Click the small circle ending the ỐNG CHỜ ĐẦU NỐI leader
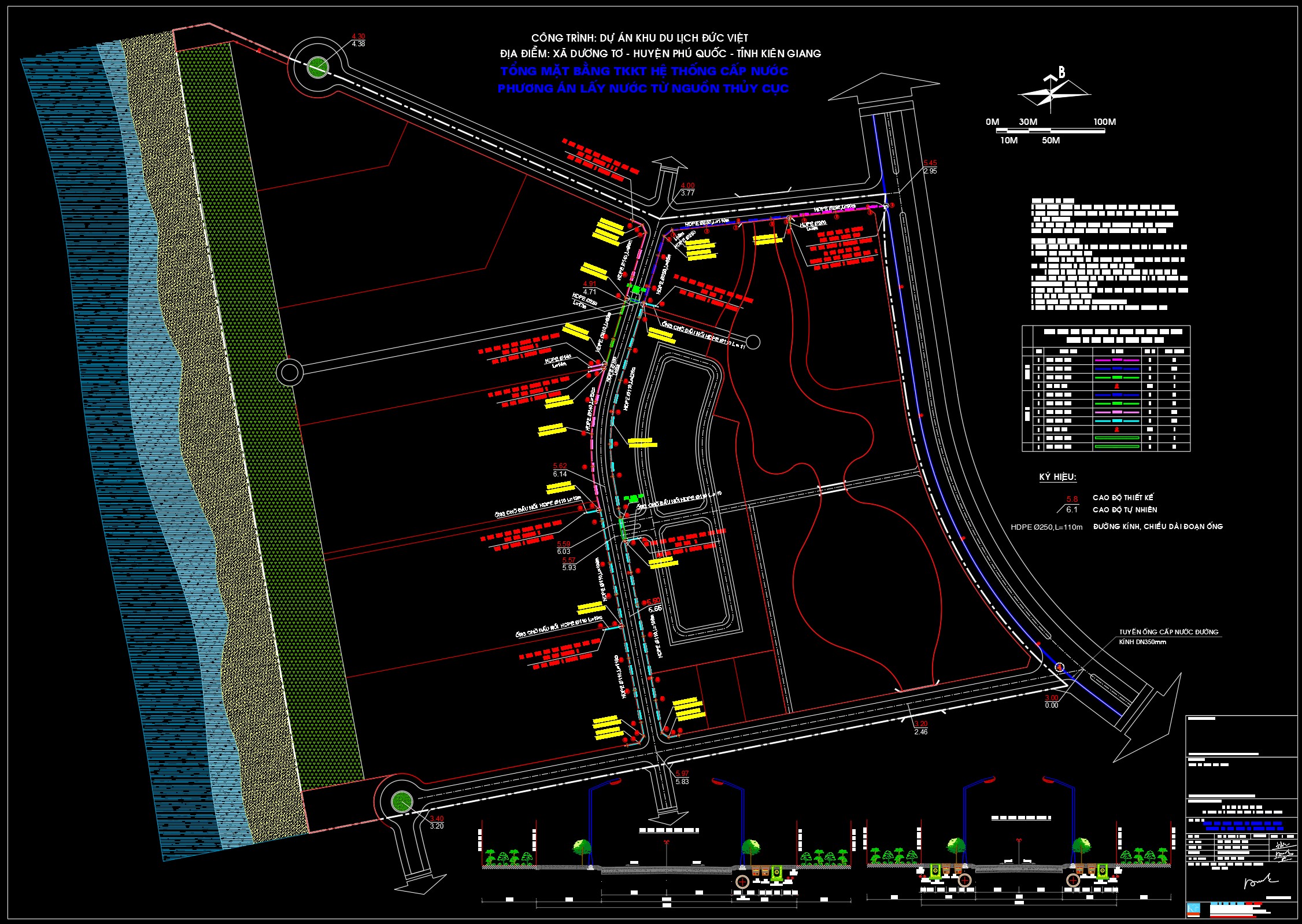 pyautogui.click(x=753, y=342)
